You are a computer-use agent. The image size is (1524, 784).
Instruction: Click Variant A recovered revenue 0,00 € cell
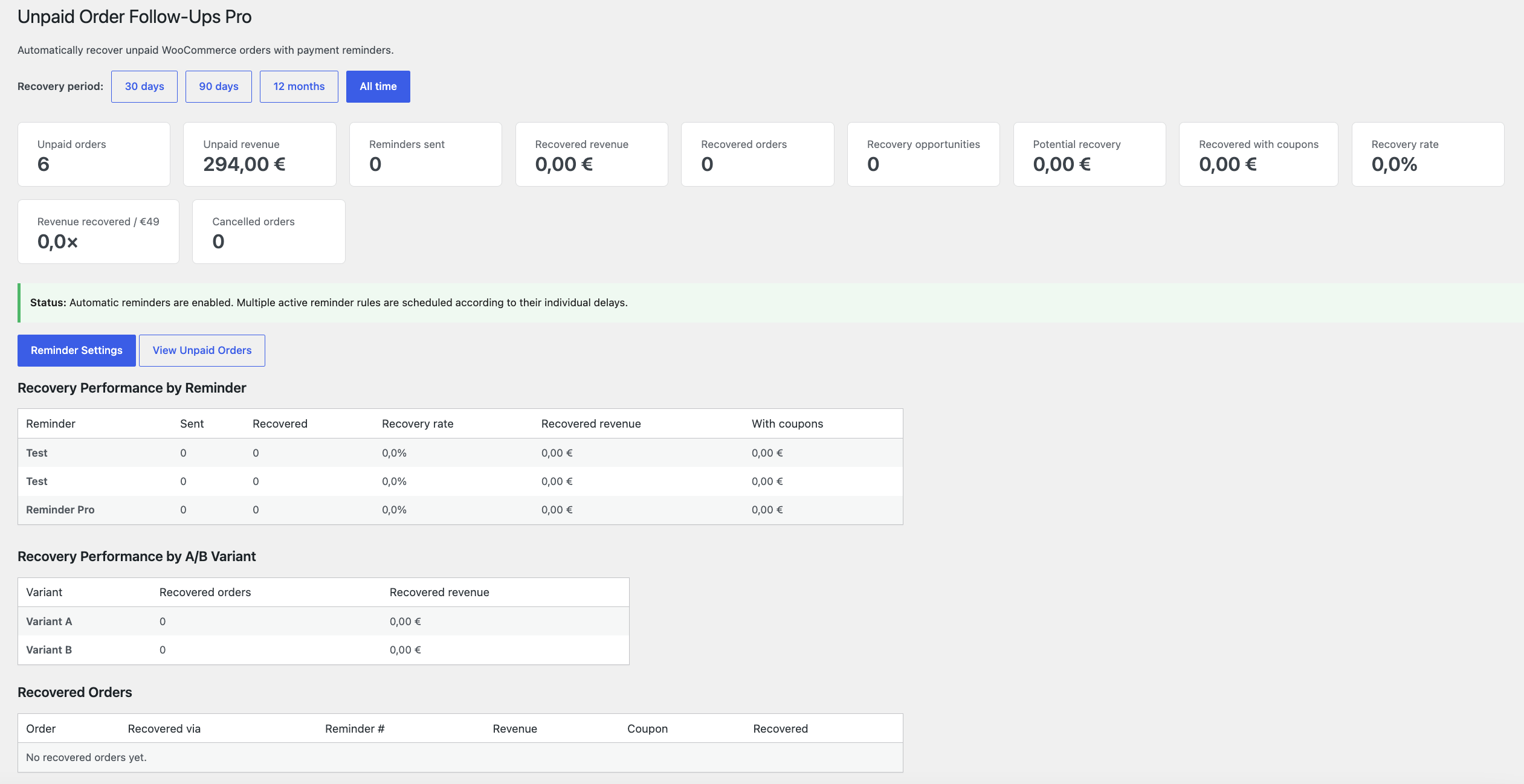(405, 622)
